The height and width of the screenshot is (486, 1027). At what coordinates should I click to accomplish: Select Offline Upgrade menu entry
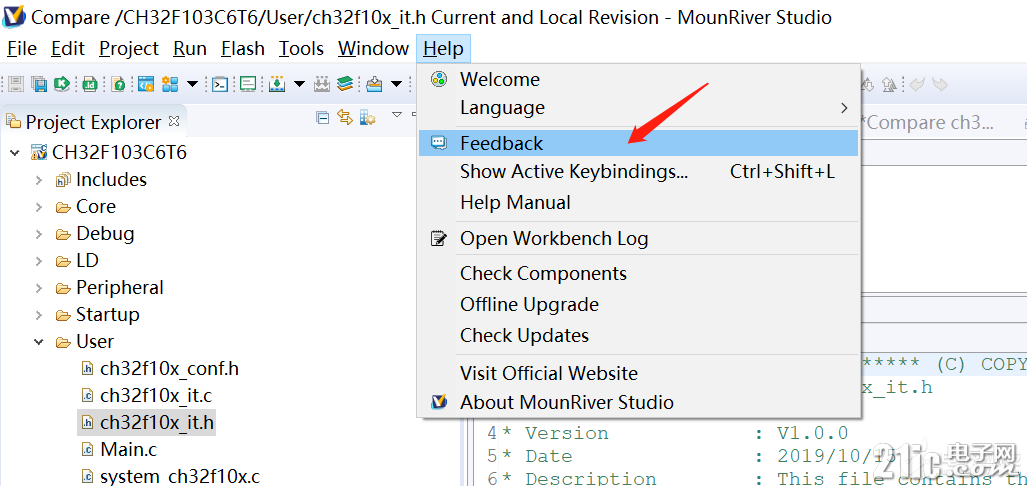click(x=639, y=305)
